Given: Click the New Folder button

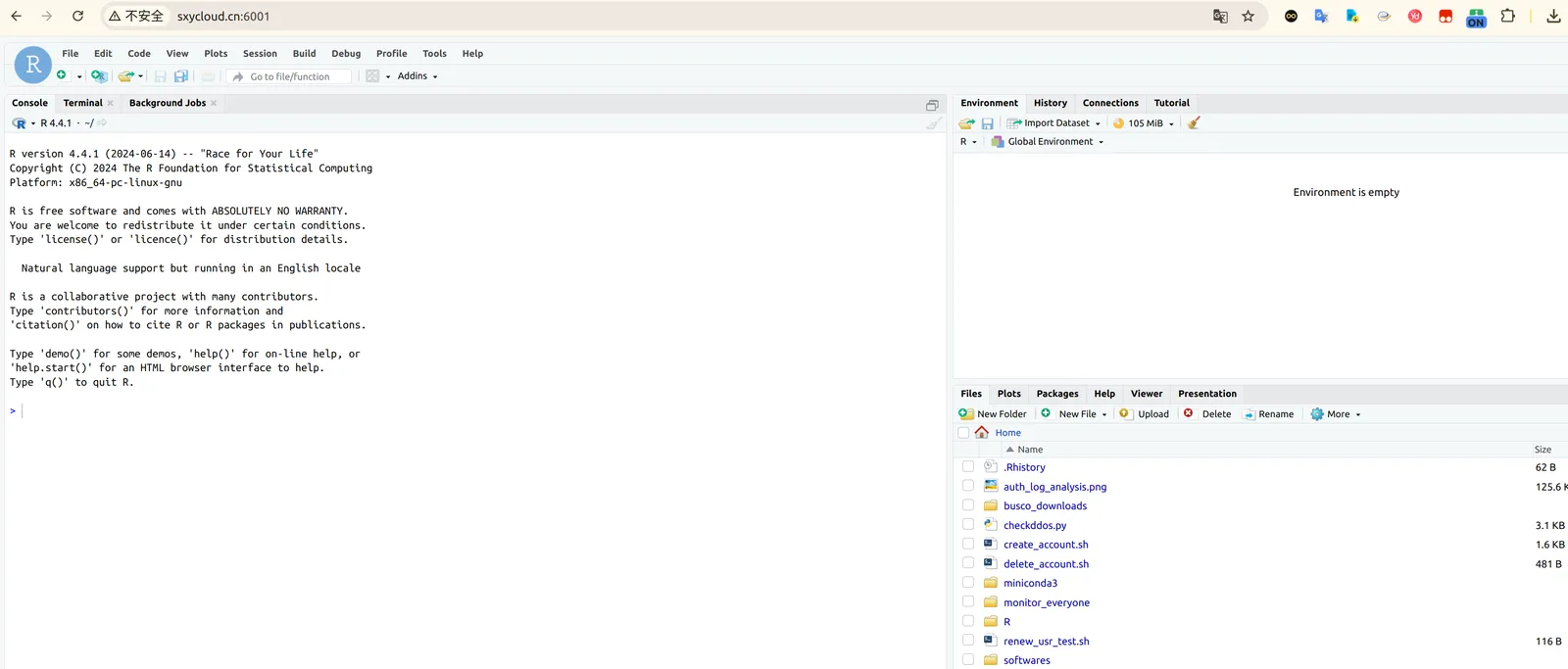Looking at the screenshot, I should pyautogui.click(x=993, y=414).
